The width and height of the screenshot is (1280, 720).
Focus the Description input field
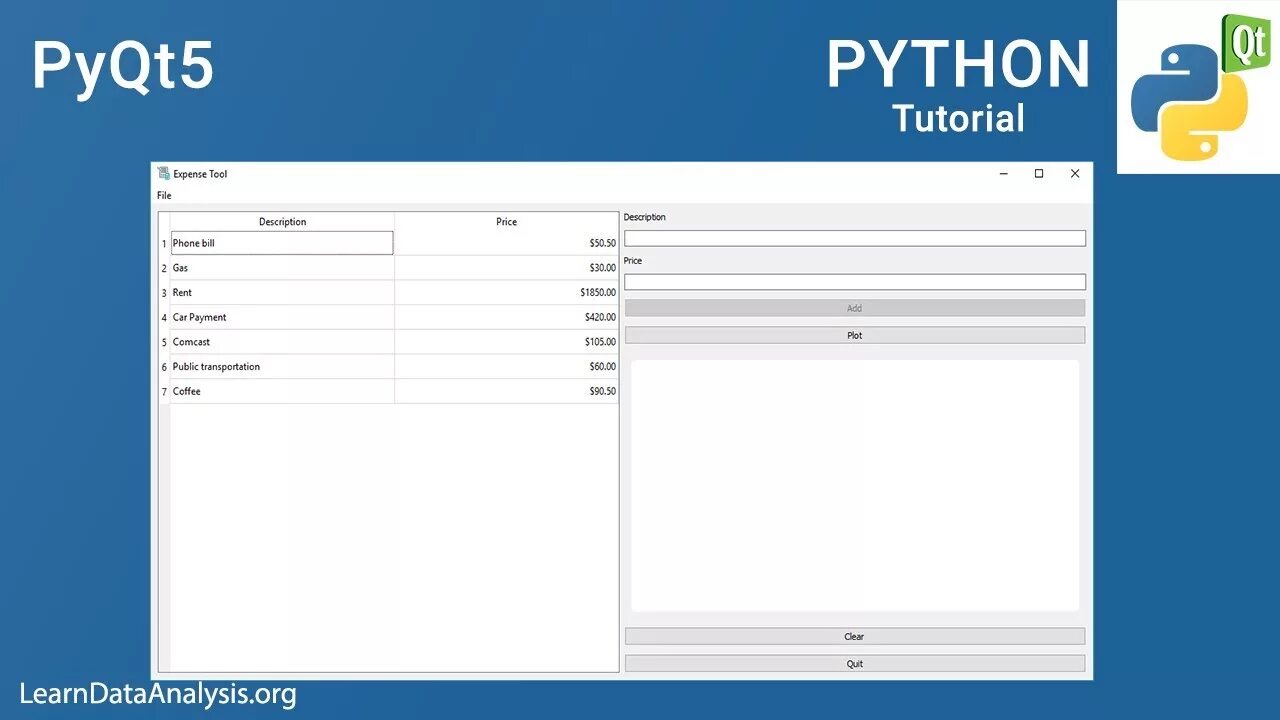(x=855, y=238)
